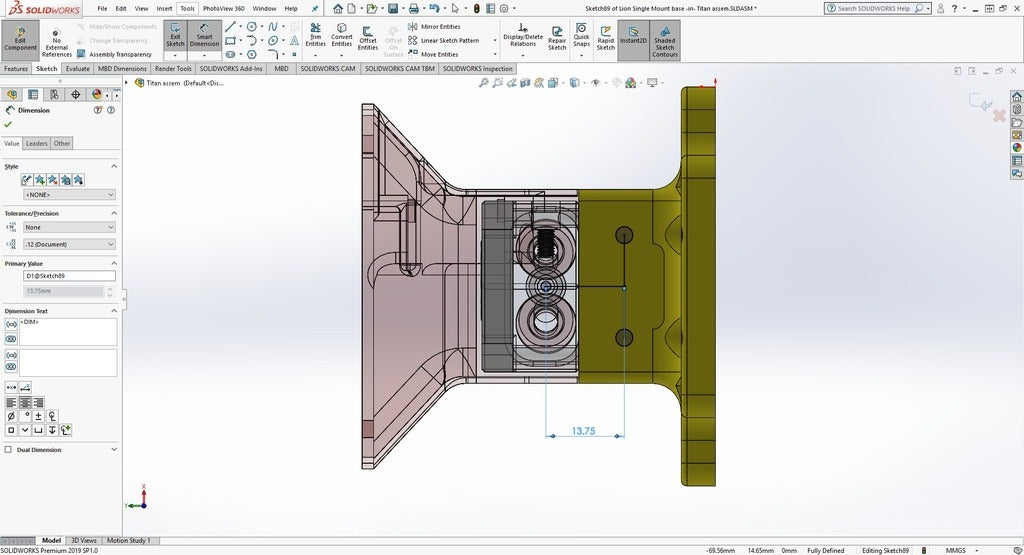Open the Insert menu
This screenshot has height=555, width=1024.
pos(164,8)
